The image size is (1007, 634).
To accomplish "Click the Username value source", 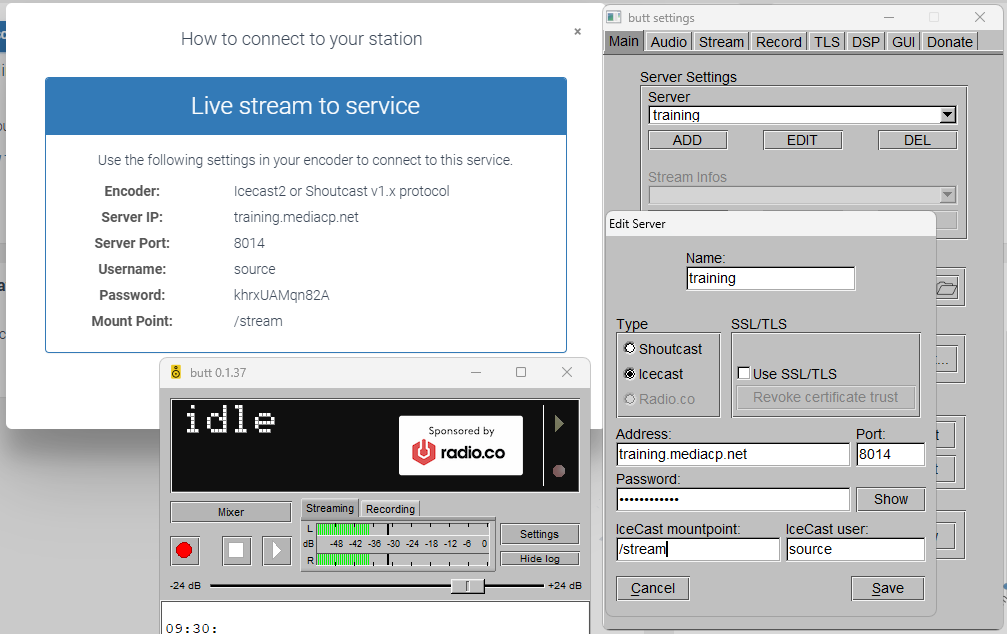I will coord(254,269).
